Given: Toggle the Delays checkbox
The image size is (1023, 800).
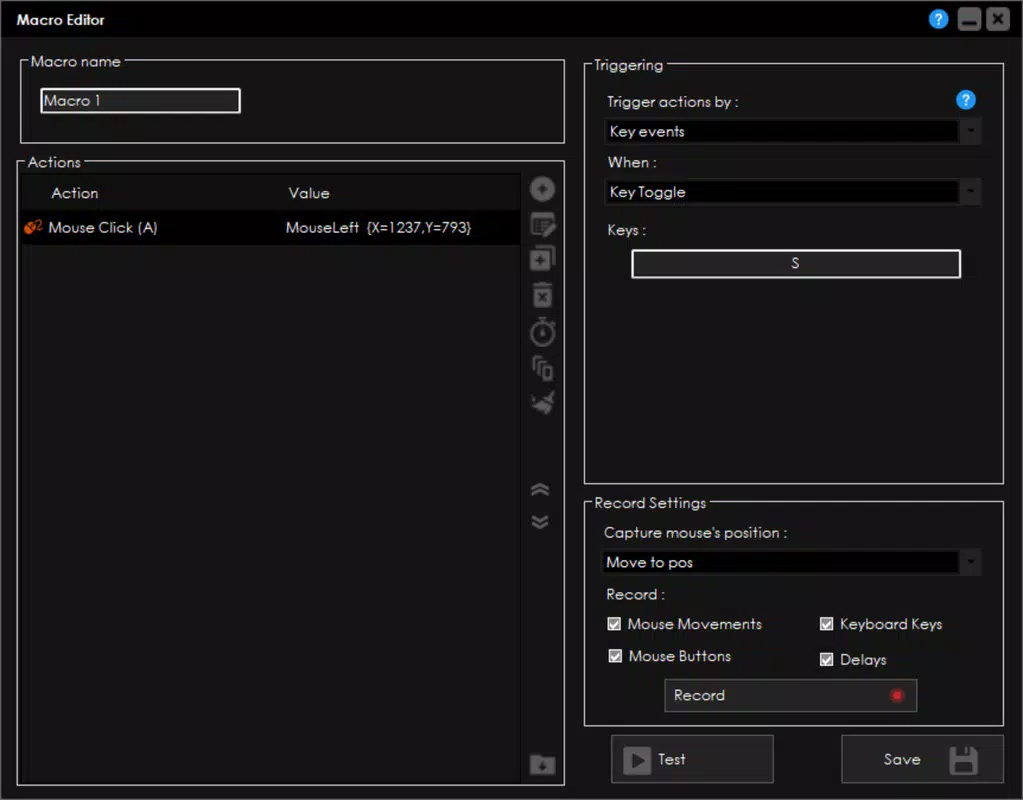Looking at the screenshot, I should click(x=827, y=659).
